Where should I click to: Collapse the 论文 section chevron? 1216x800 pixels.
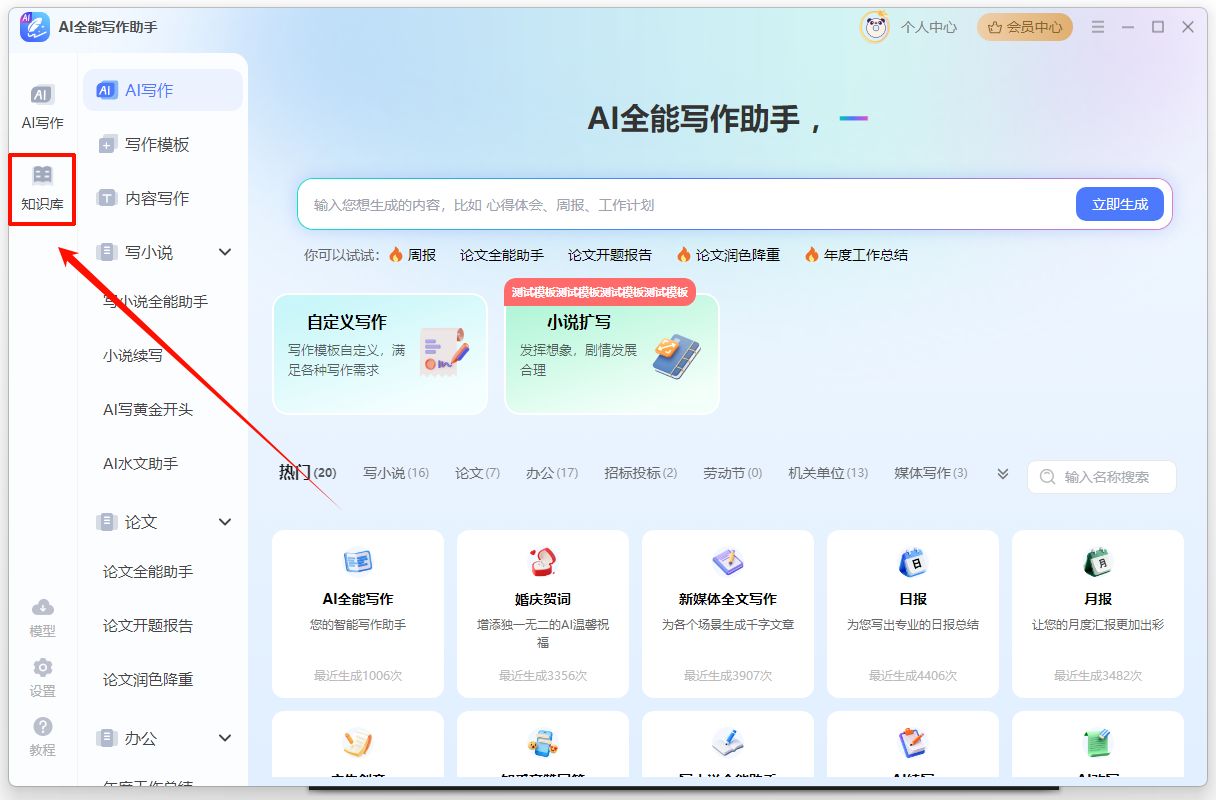click(x=225, y=522)
